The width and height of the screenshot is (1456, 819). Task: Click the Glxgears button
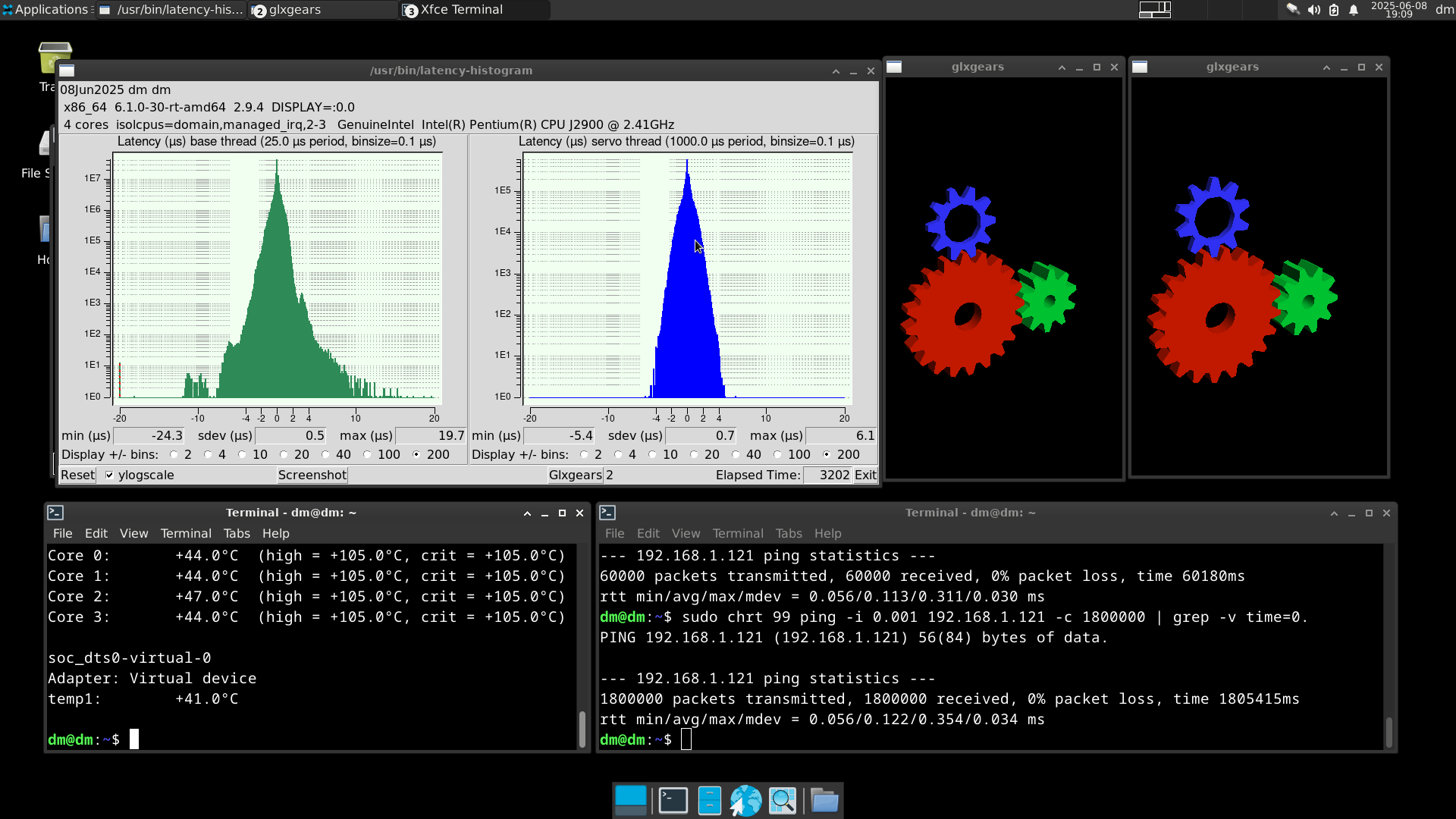click(x=576, y=475)
